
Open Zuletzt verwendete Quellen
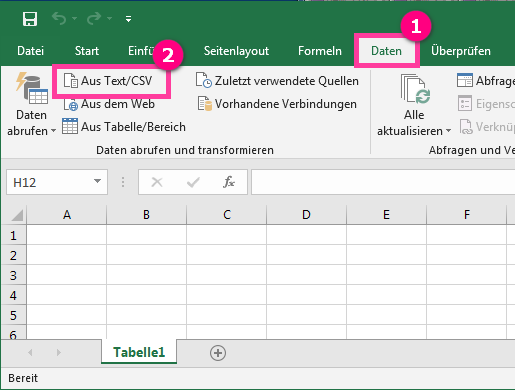coord(287,81)
